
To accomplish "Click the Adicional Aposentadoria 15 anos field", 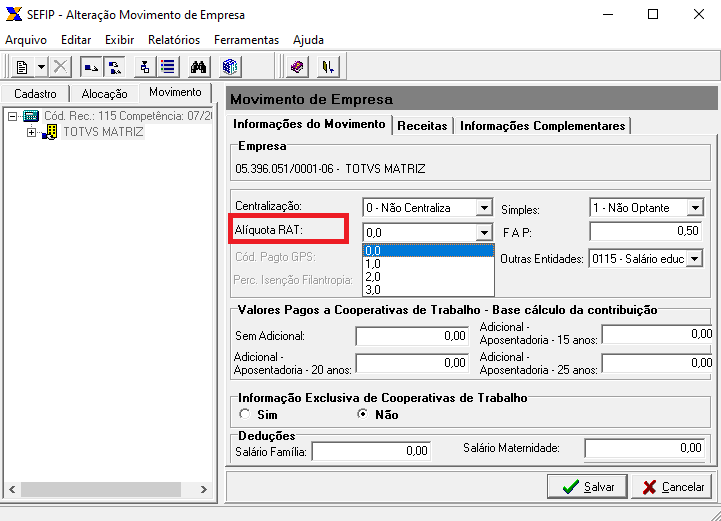I will tap(658, 334).
